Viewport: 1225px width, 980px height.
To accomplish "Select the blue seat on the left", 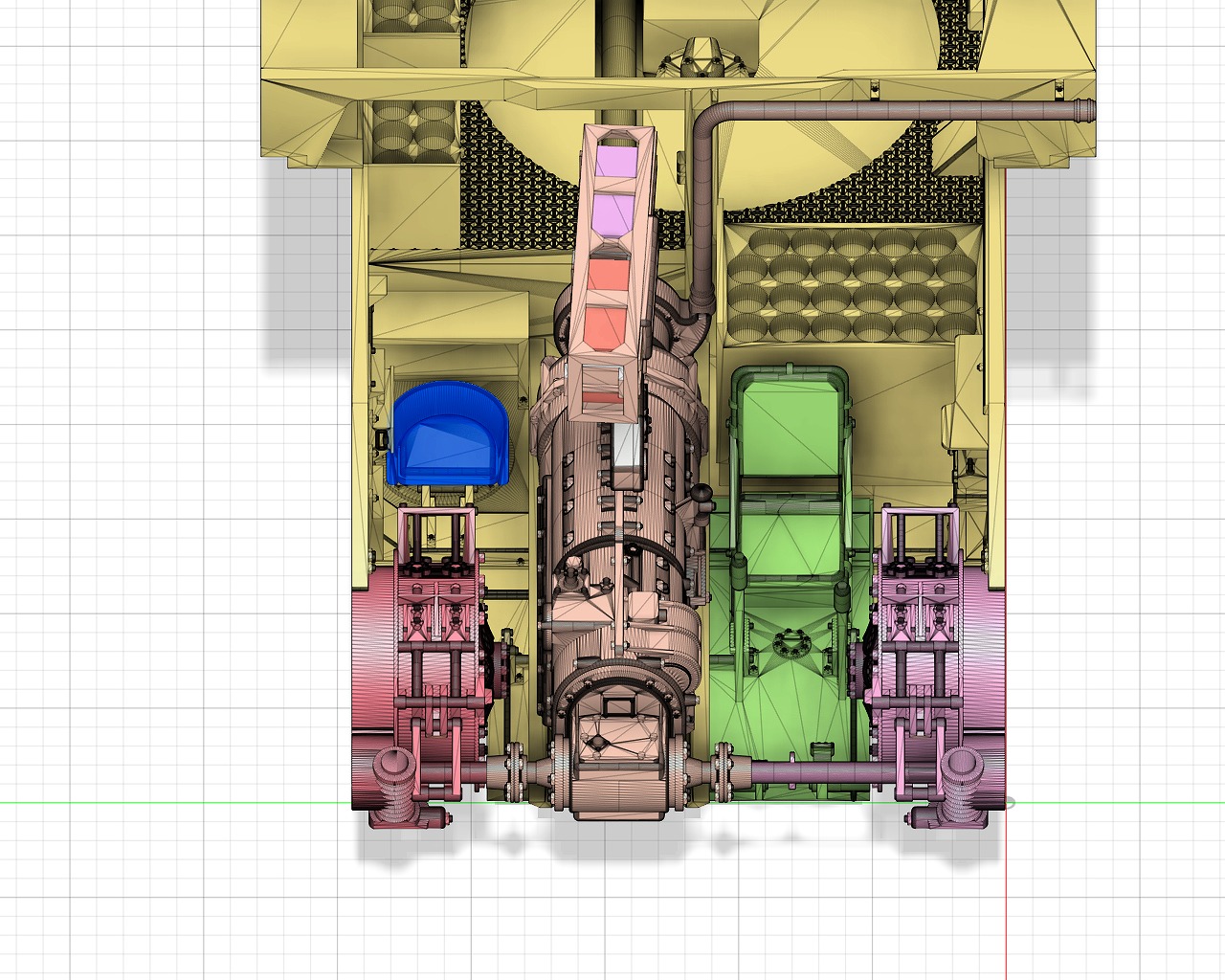I will [x=448, y=435].
